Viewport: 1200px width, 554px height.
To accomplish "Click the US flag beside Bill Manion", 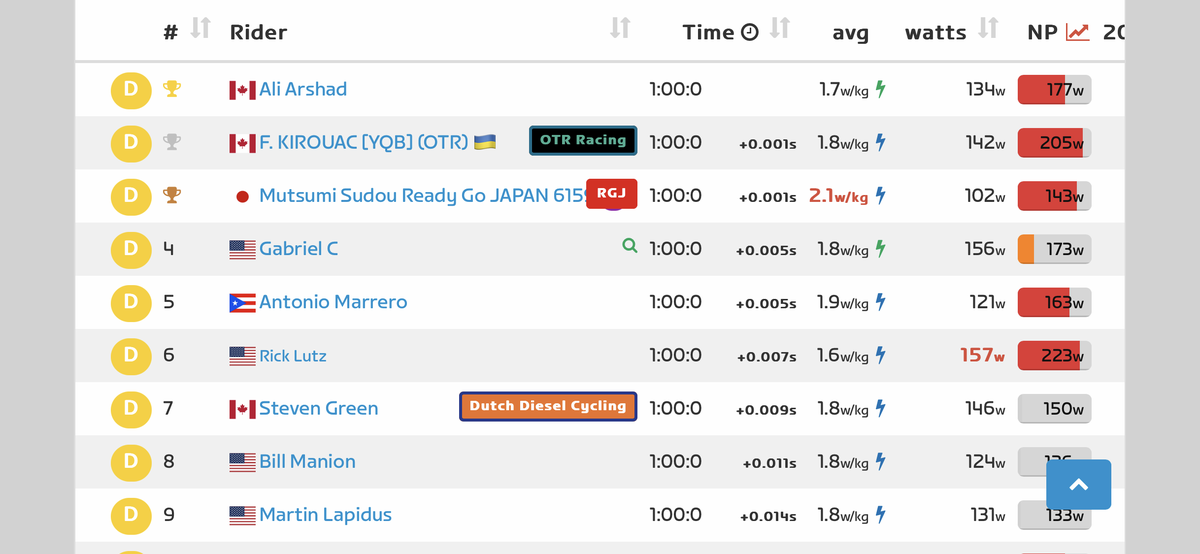I will (242, 462).
